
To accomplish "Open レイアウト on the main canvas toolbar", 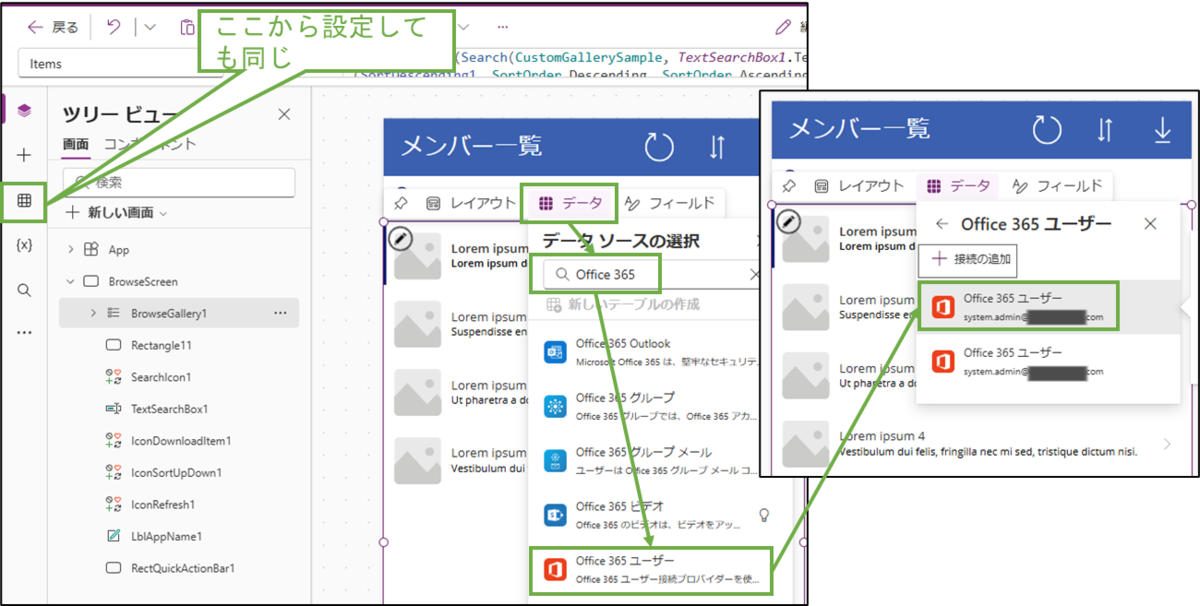I will coord(470,203).
